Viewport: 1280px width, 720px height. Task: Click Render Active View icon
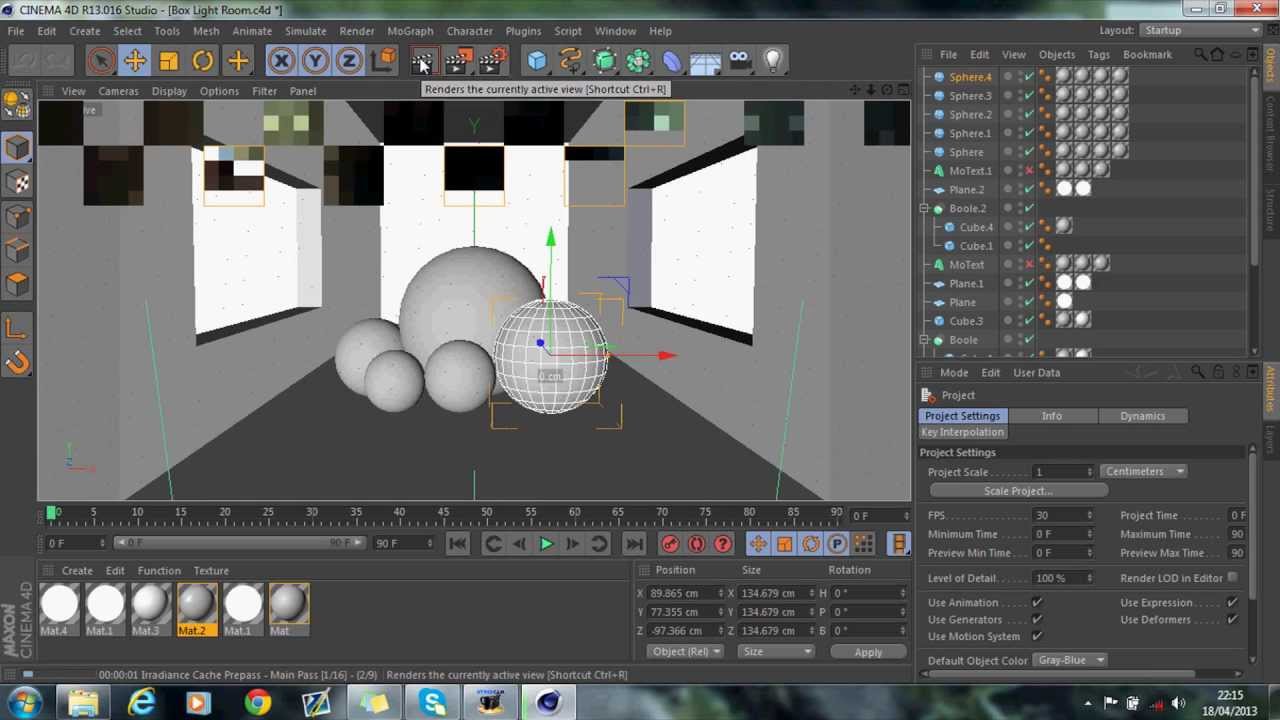423,61
